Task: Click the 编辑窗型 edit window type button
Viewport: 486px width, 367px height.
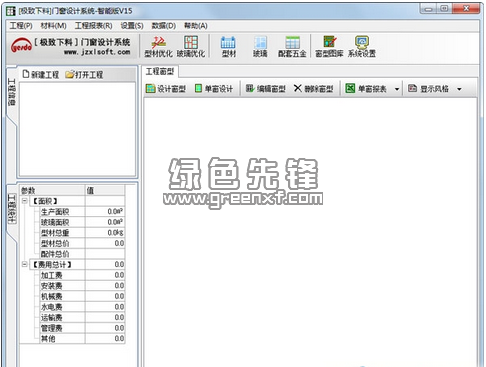Action: [x=266, y=89]
